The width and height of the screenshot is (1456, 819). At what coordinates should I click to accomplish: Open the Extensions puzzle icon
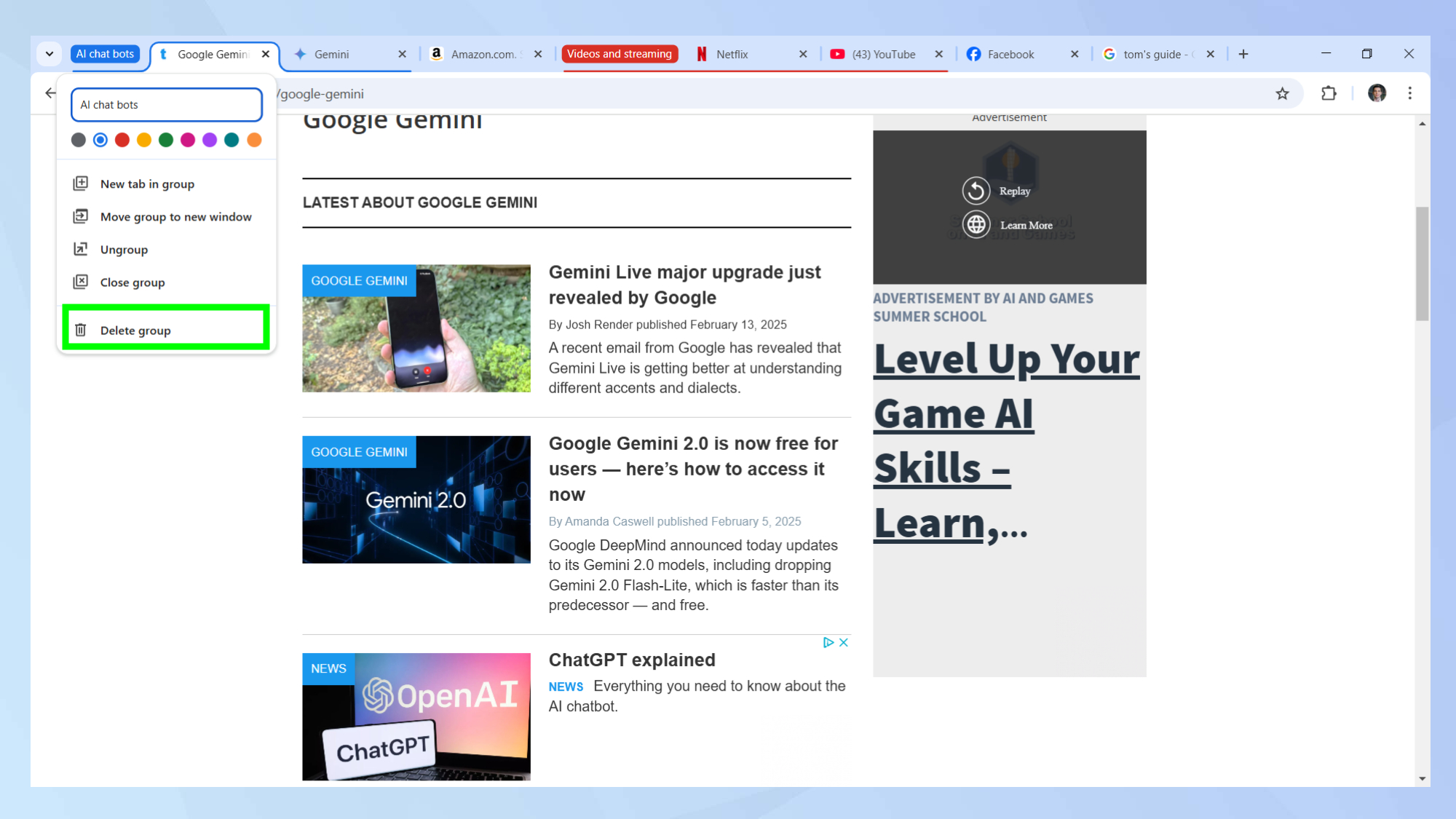(1329, 93)
